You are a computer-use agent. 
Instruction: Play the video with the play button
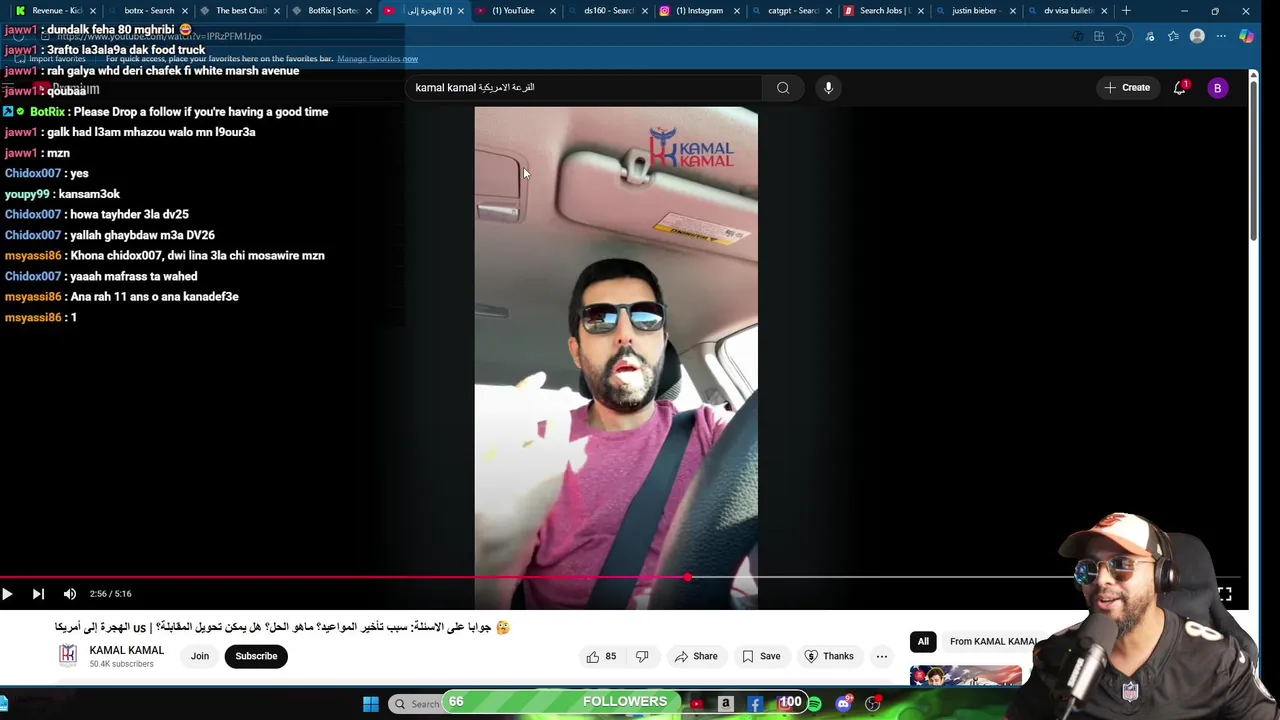[x=7, y=594]
